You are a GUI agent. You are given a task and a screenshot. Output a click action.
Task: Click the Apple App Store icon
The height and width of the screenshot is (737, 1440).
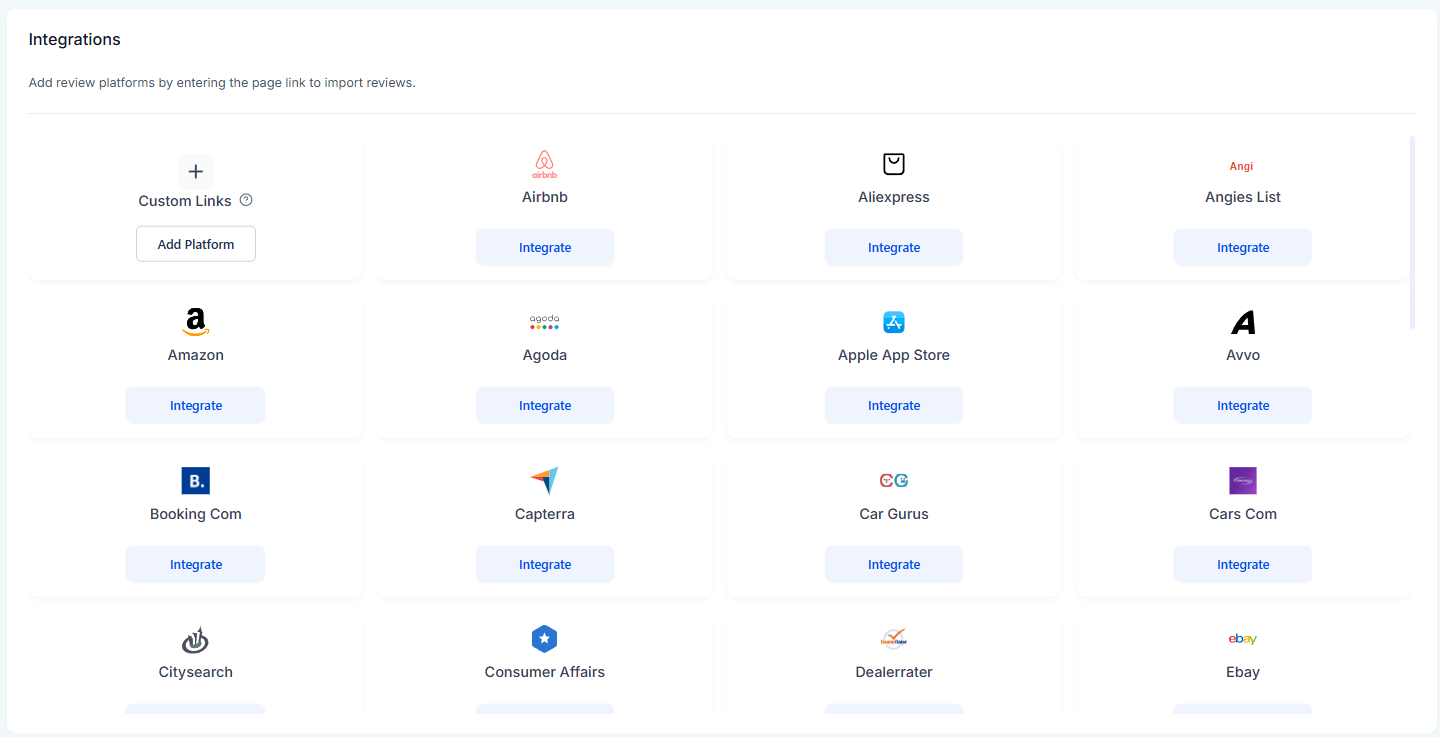point(894,322)
